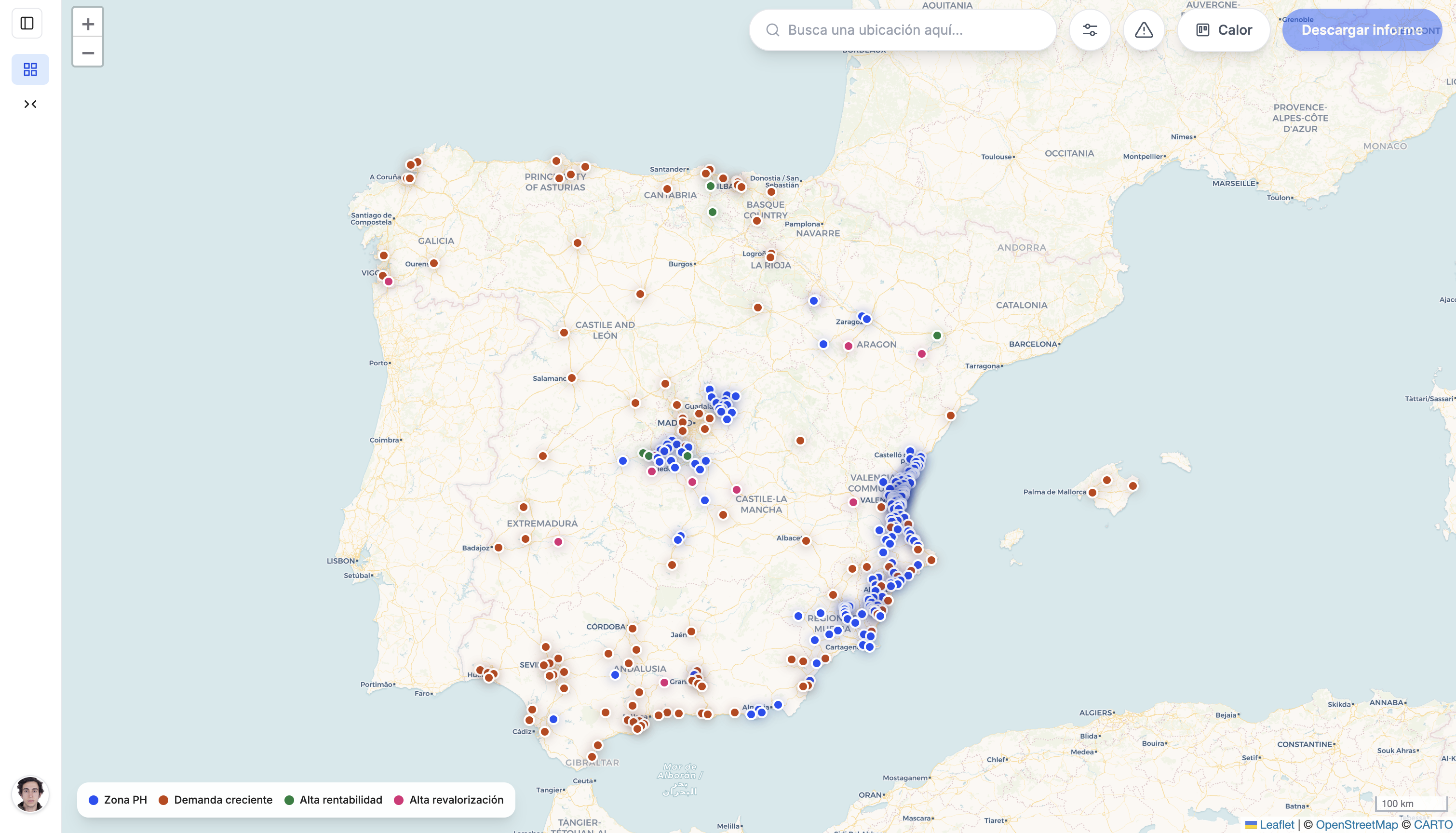Image resolution: width=1456 pixels, height=833 pixels.
Task: Zoom out using the minus control
Action: click(88, 53)
